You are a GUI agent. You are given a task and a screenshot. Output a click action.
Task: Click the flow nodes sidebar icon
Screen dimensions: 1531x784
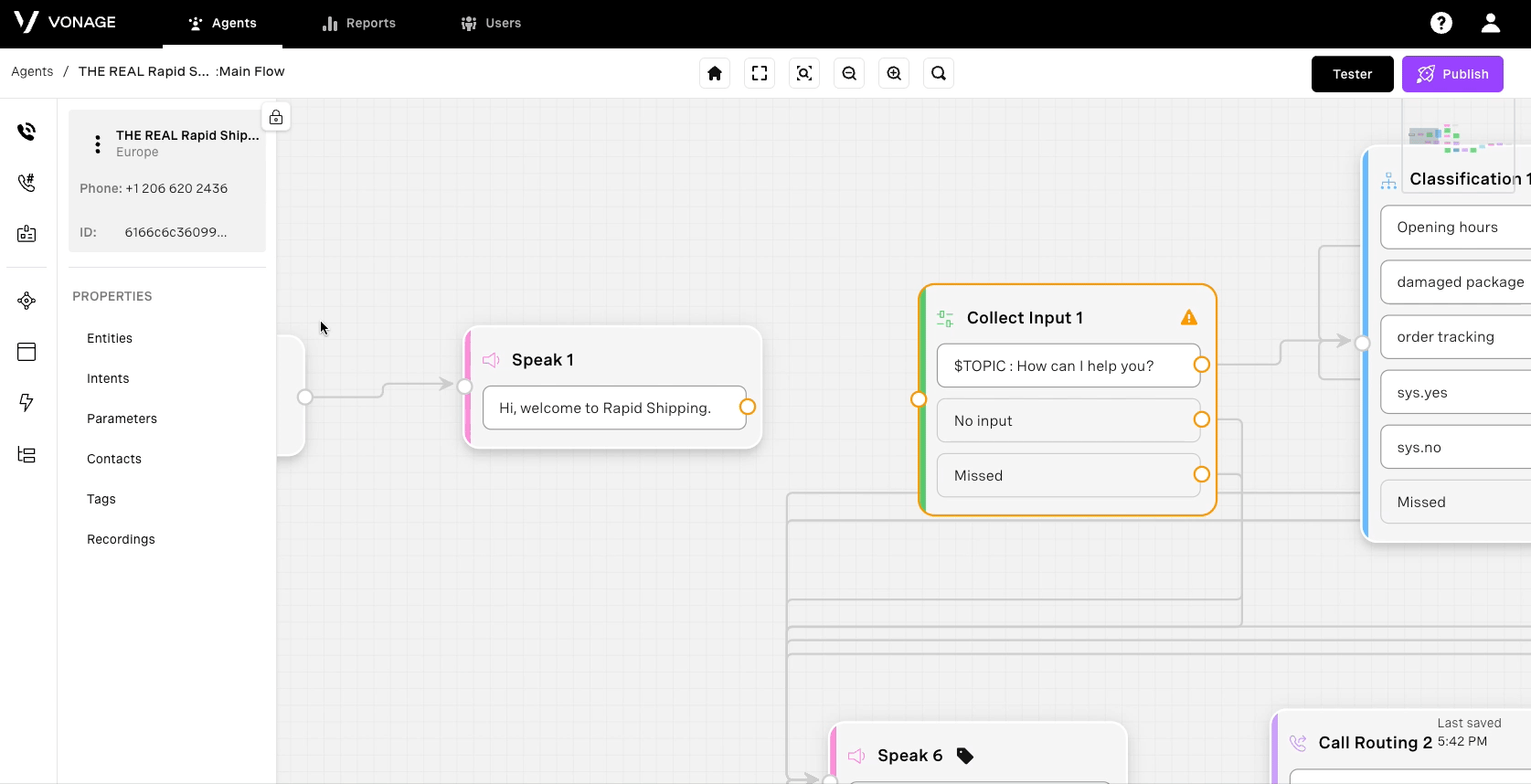pyautogui.click(x=27, y=301)
